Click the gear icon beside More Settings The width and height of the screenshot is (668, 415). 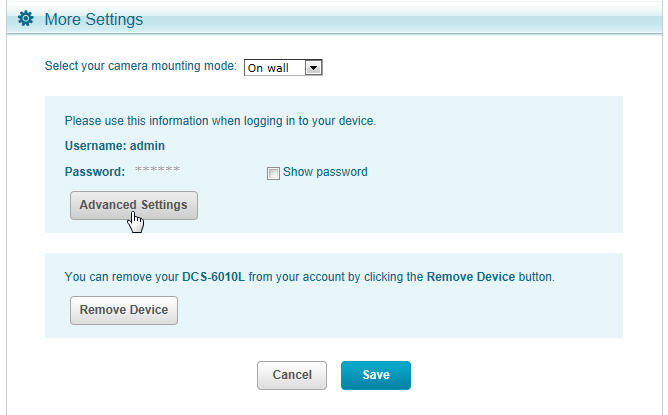[x=26, y=19]
